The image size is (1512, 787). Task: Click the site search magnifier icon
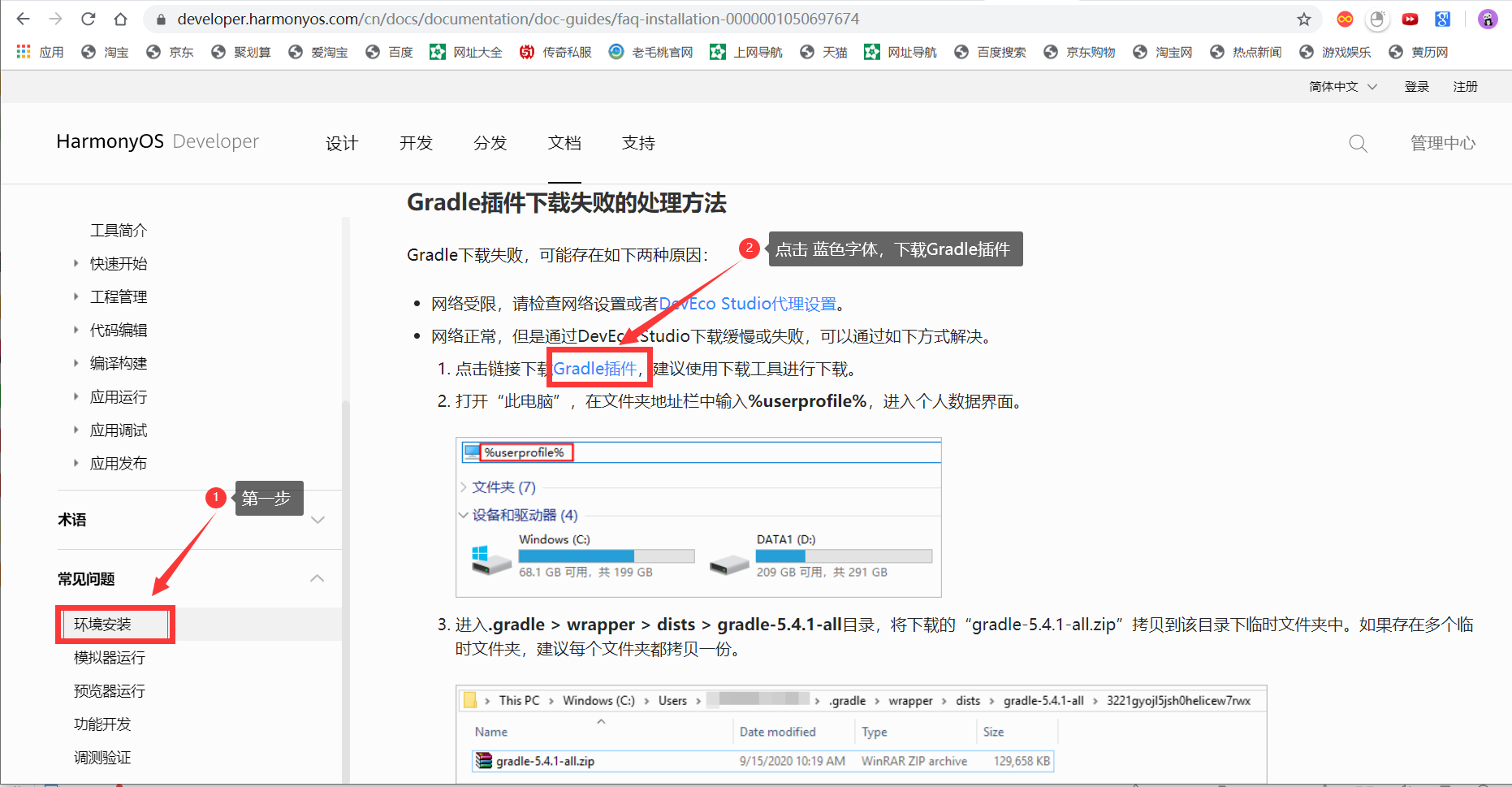[x=1358, y=144]
